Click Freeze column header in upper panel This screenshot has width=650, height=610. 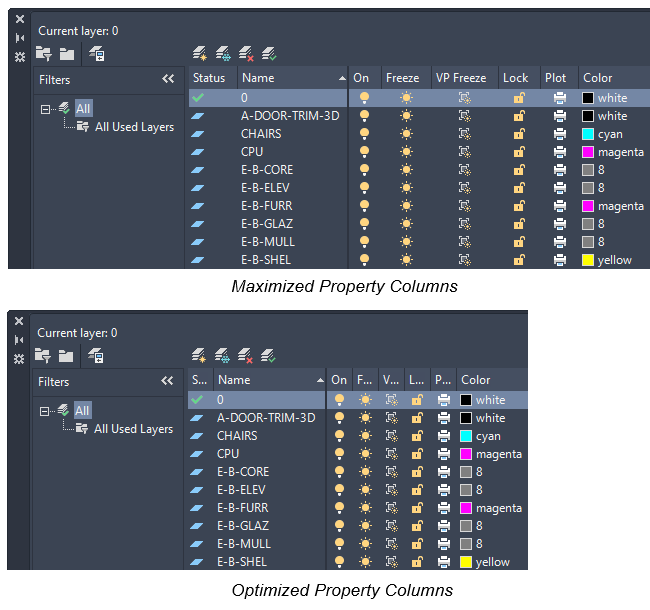click(406, 78)
